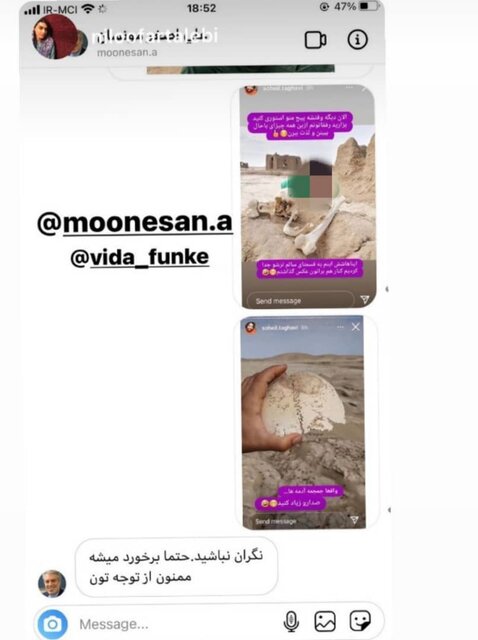Close the shared story with X
This screenshot has width=478, height=640.
click(x=356, y=327)
